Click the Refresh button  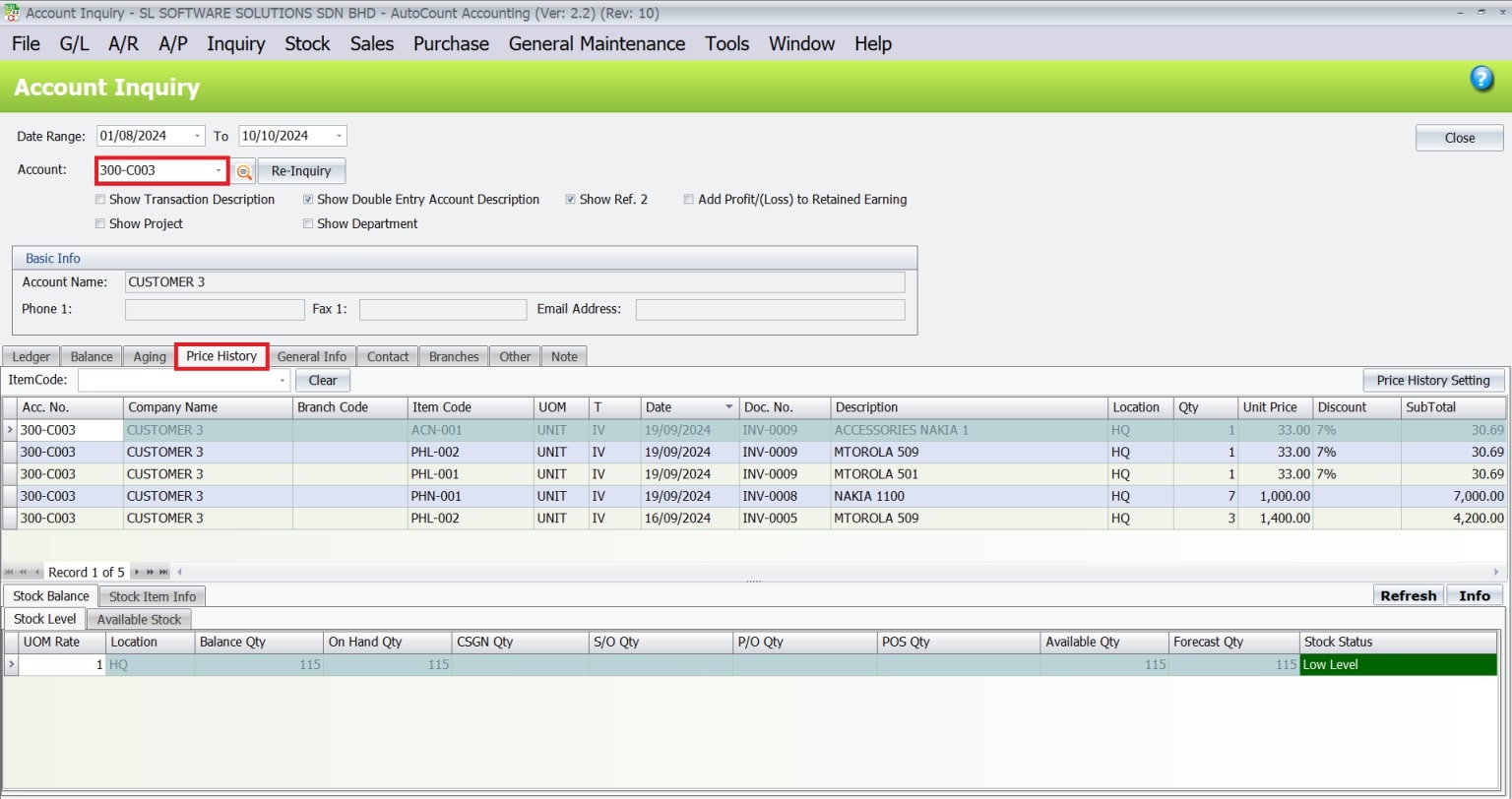pyautogui.click(x=1408, y=595)
